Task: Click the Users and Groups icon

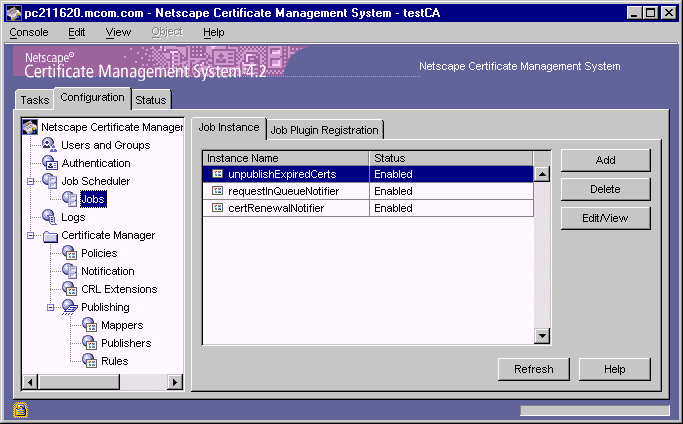Action: coord(49,145)
